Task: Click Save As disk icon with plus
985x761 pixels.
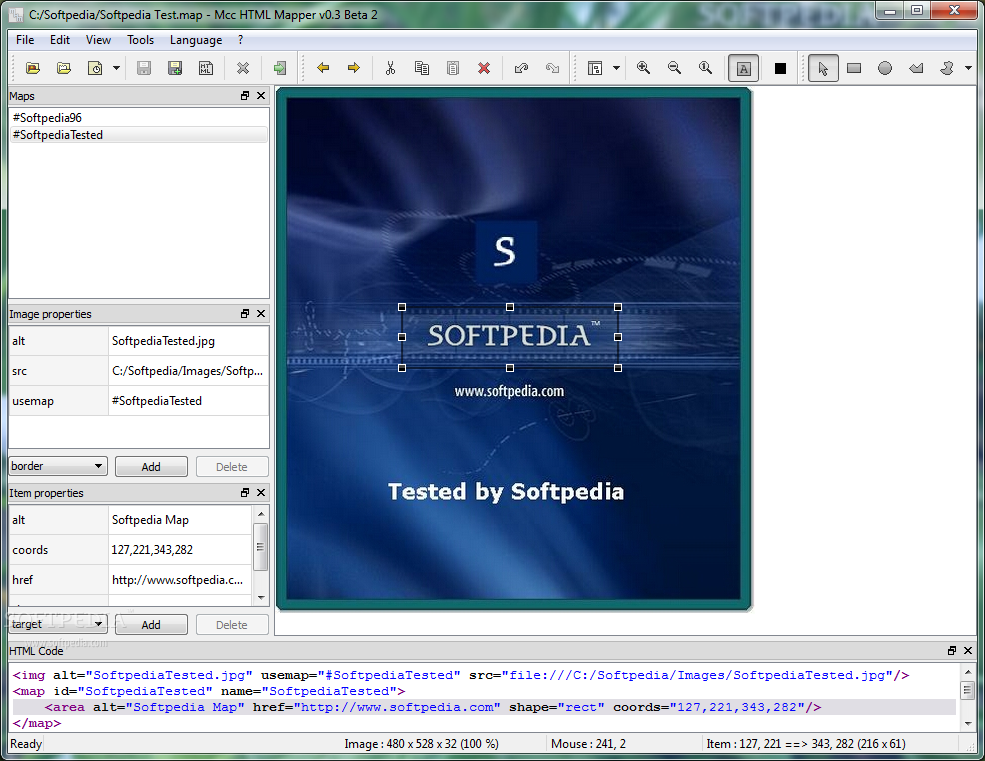Action: 175,68
